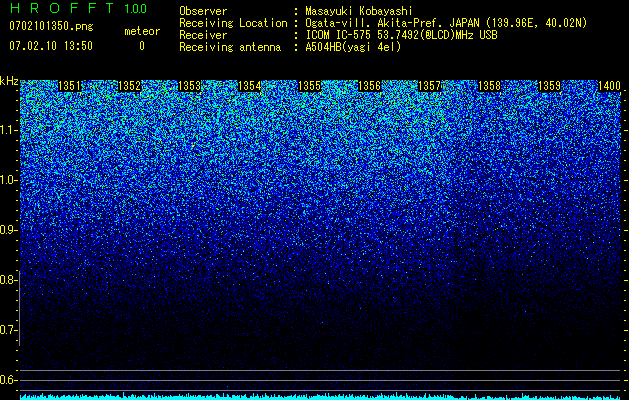629x400 pixels.
Task: Click the Observer name Masayuki Kobayashi
Action: pyautogui.click(x=359, y=11)
